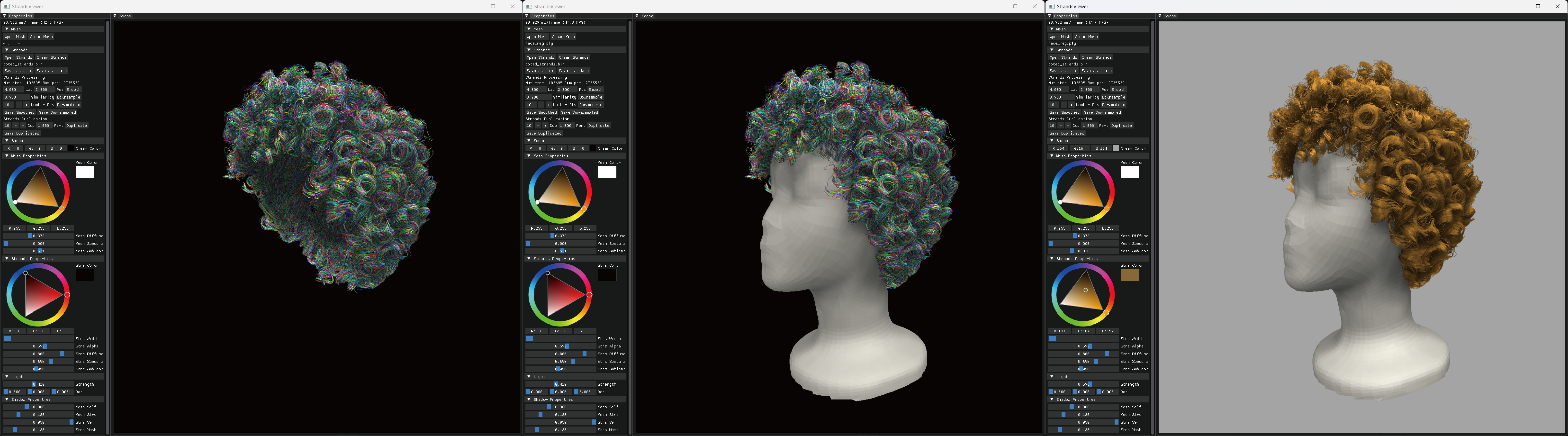Collapse the Mesh section in the left window
The width and height of the screenshot is (1568, 436).
7,29
